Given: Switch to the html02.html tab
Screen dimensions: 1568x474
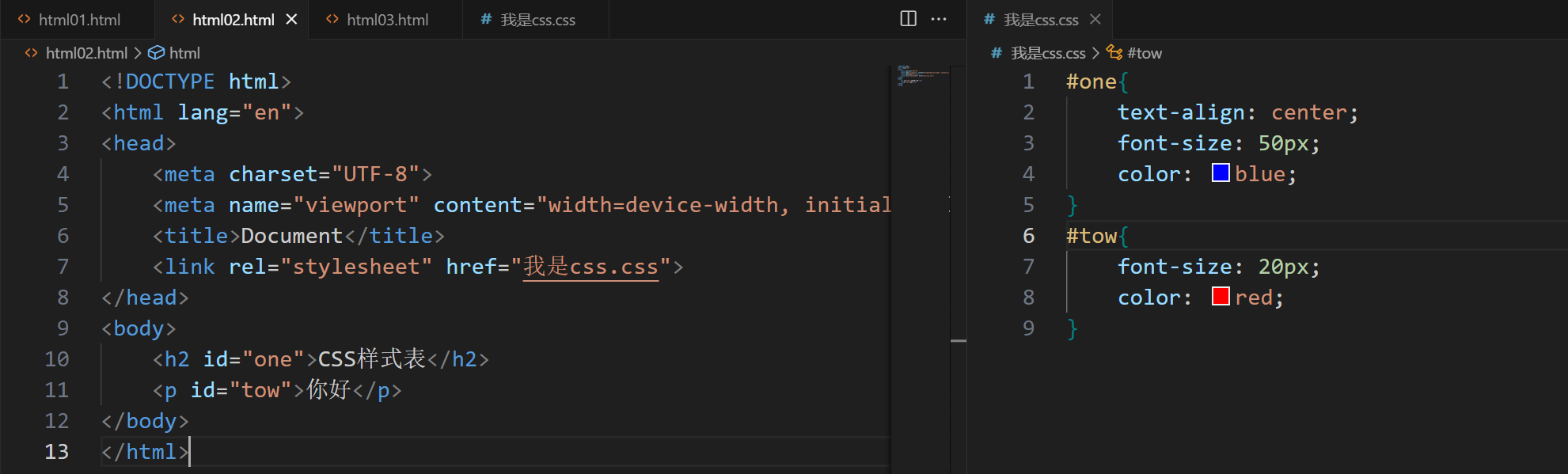Looking at the screenshot, I should pyautogui.click(x=233, y=20).
